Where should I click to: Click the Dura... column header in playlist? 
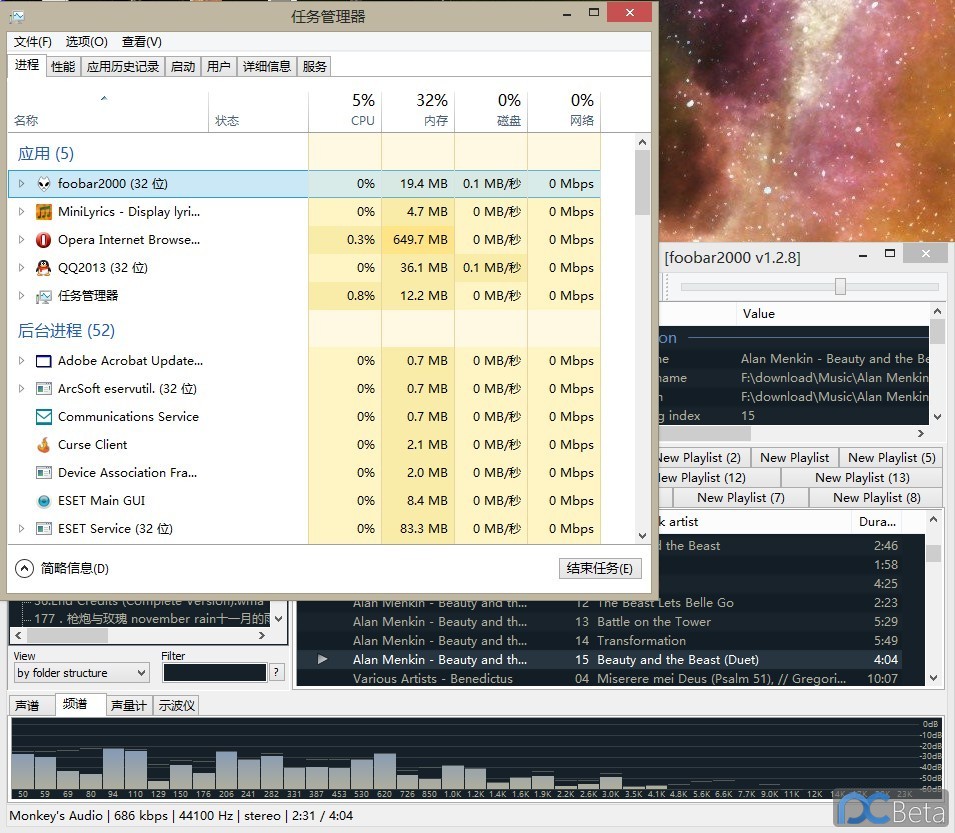click(877, 522)
